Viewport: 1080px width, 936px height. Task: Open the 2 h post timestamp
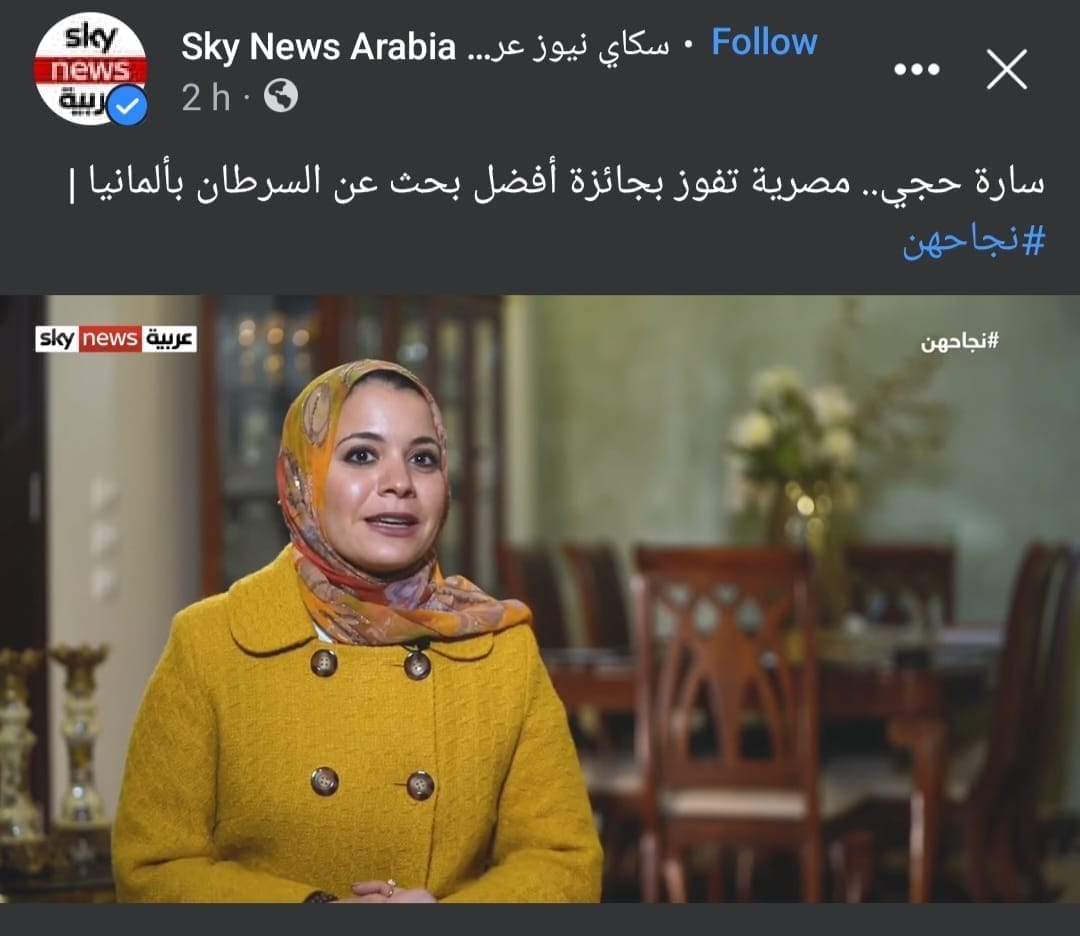(205, 97)
